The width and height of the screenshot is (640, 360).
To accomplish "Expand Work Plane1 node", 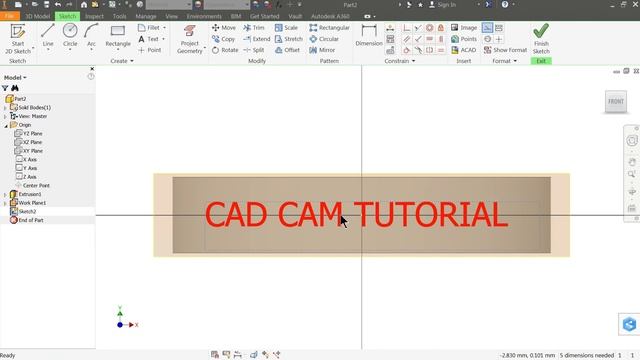I will pyautogui.click(x=5, y=203).
